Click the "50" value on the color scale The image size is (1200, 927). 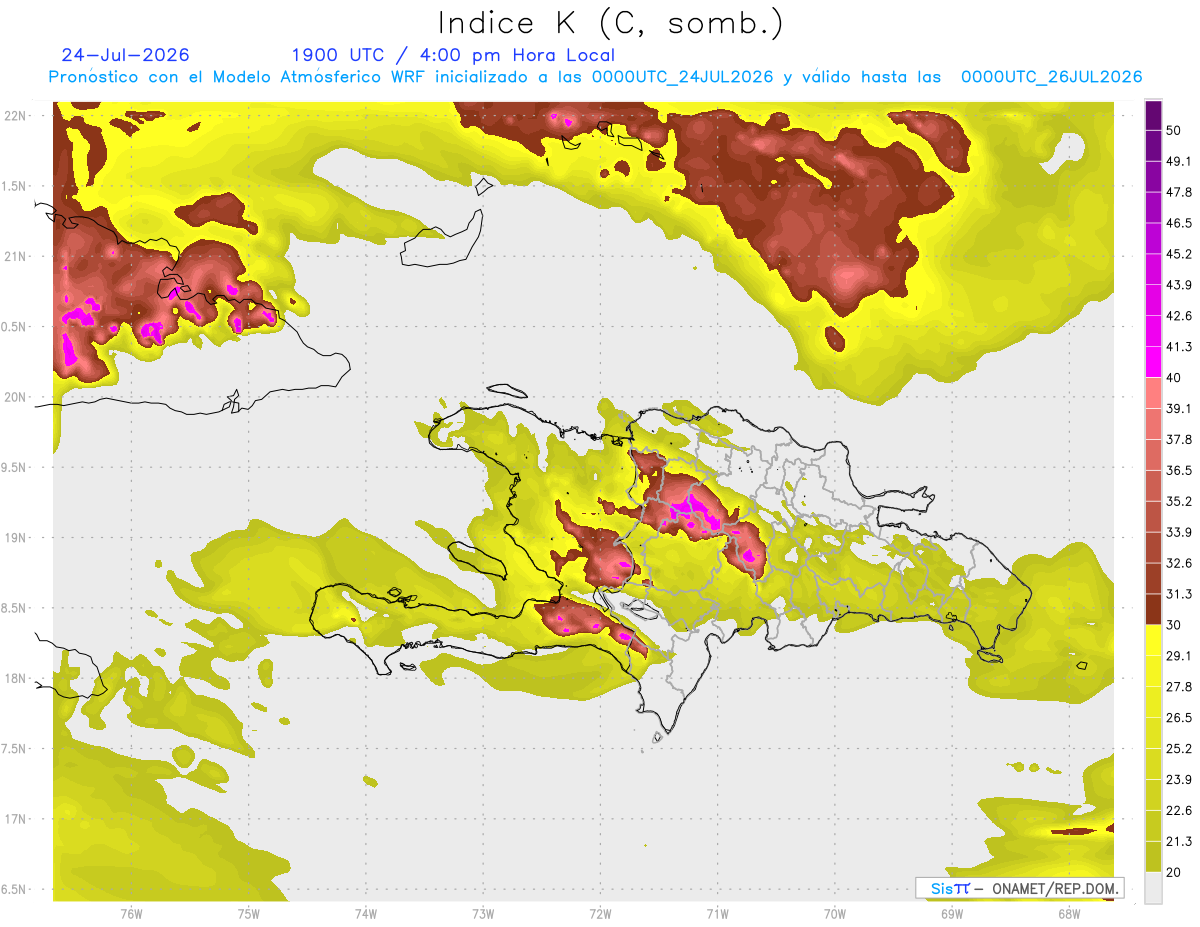pos(1174,130)
